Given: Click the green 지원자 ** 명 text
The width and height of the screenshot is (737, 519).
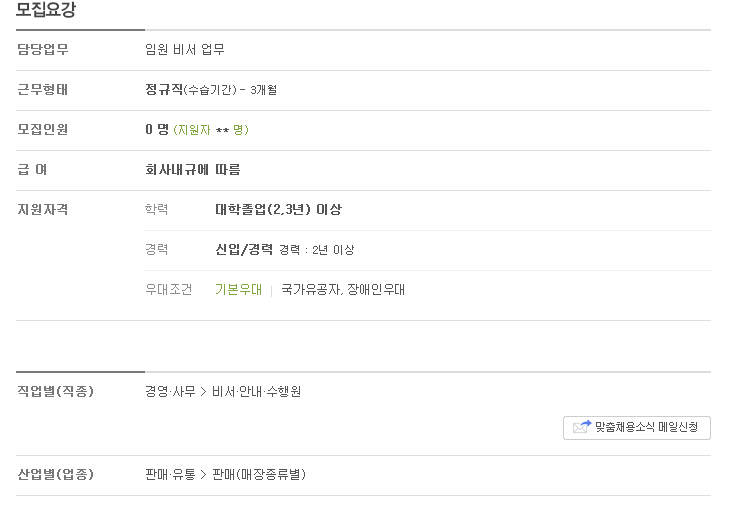Looking at the screenshot, I should click(211, 130).
